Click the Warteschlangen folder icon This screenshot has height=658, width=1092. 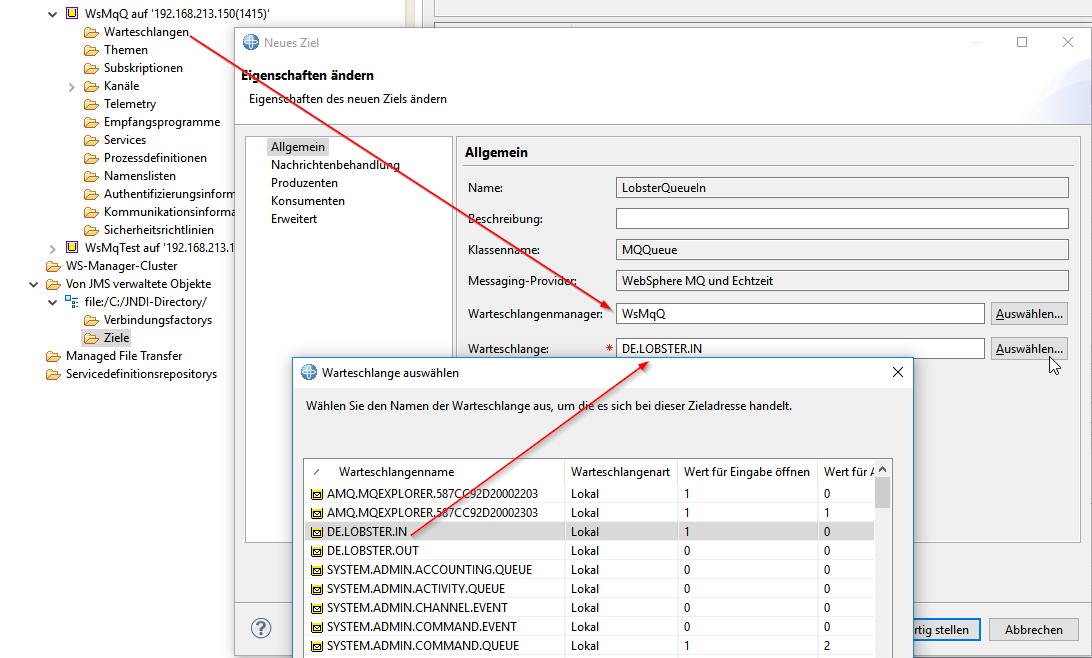point(91,32)
